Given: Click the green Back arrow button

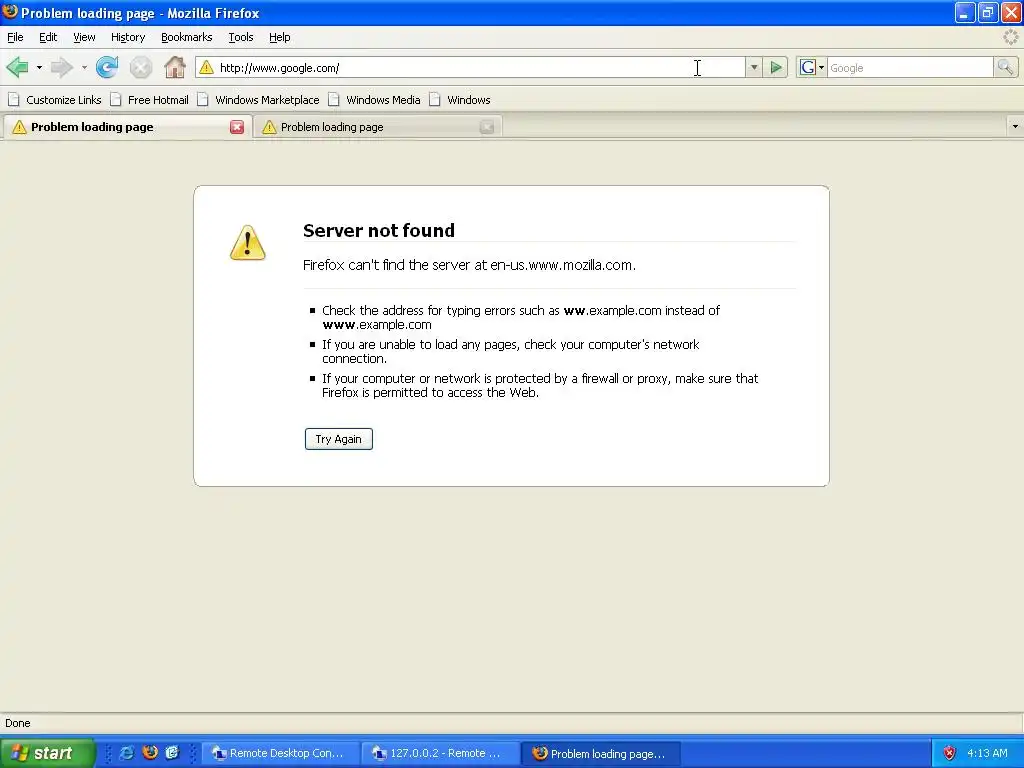Looking at the screenshot, I should coord(18,67).
